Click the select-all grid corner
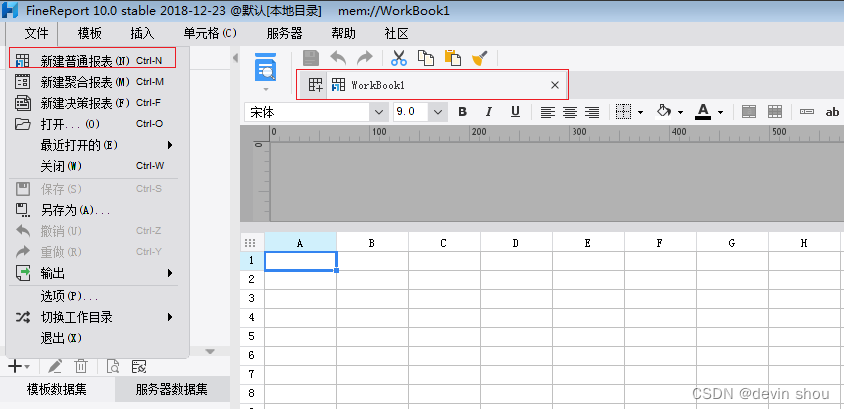The image size is (844, 409). pos(251,243)
